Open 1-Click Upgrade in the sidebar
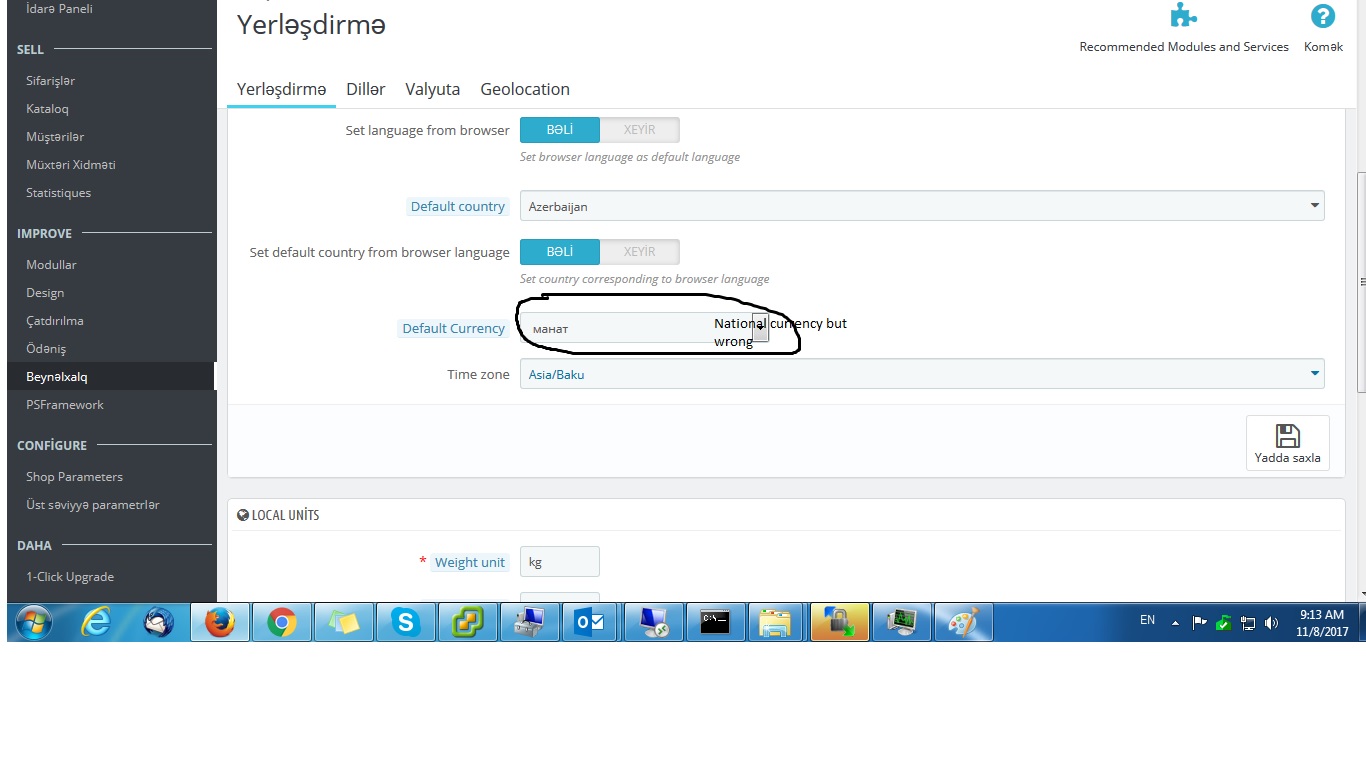This screenshot has width=1366, height=768. click(70, 577)
